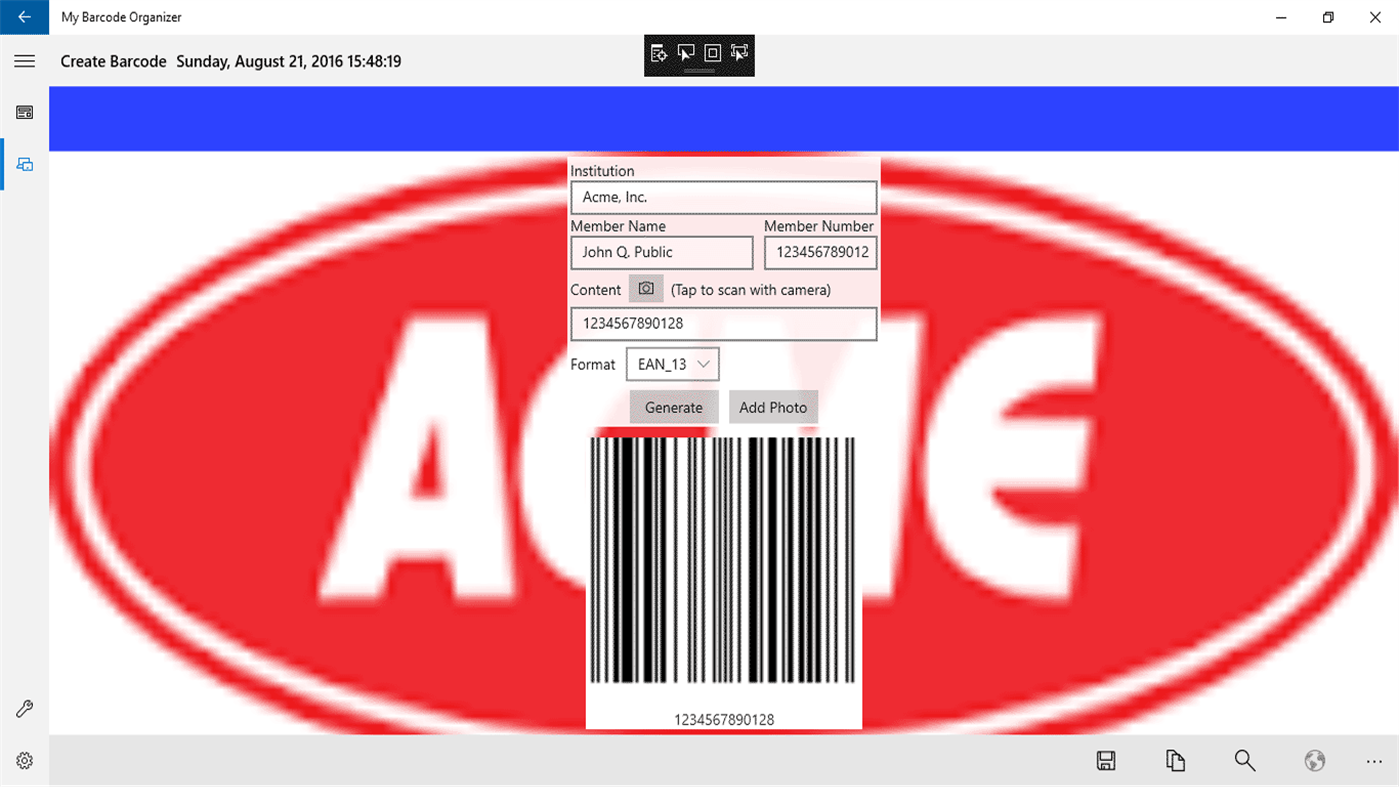Open the key icon near the bottom sidebar
The height and width of the screenshot is (787, 1399).
point(24,708)
